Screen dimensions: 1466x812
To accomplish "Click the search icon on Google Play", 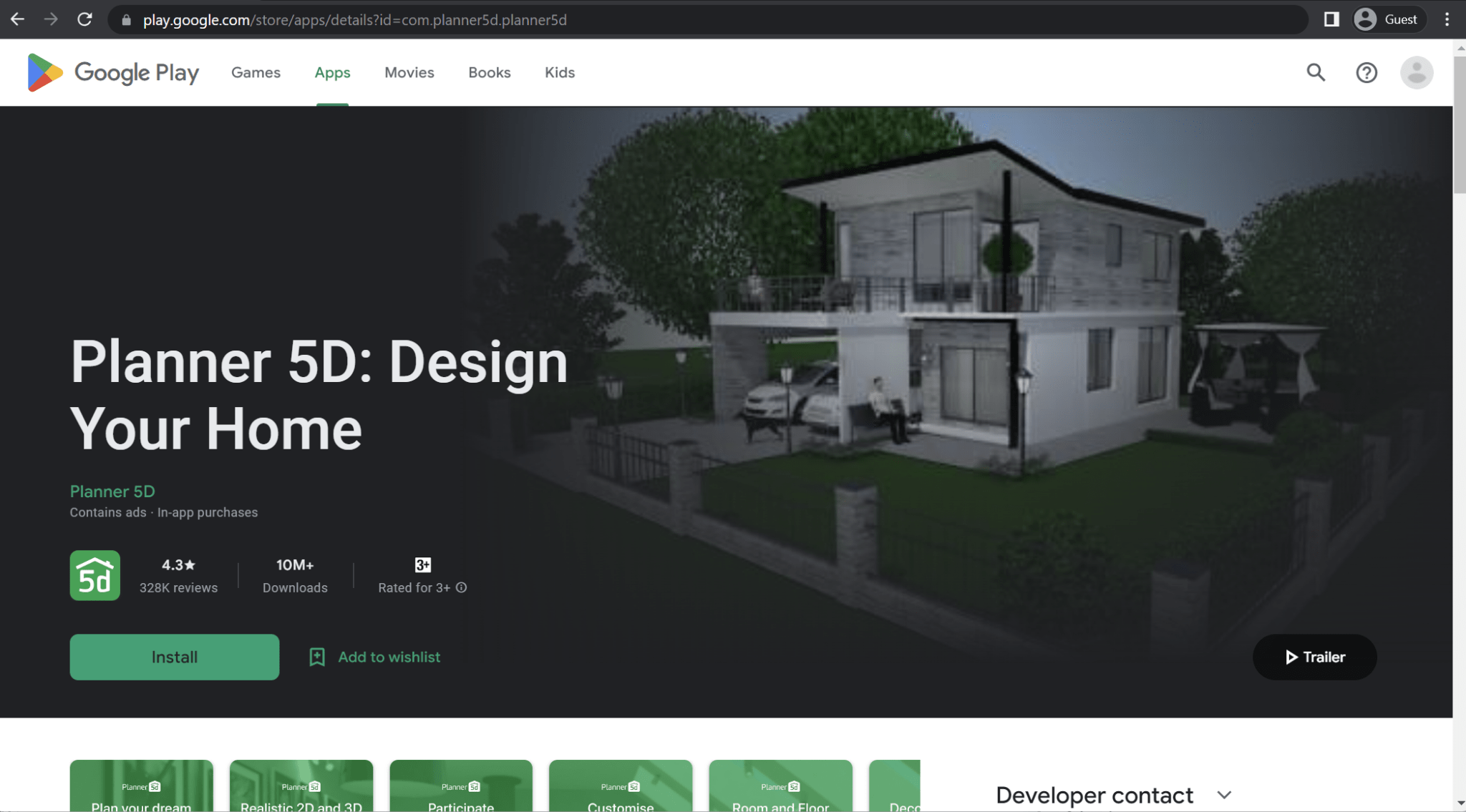I will point(1317,72).
